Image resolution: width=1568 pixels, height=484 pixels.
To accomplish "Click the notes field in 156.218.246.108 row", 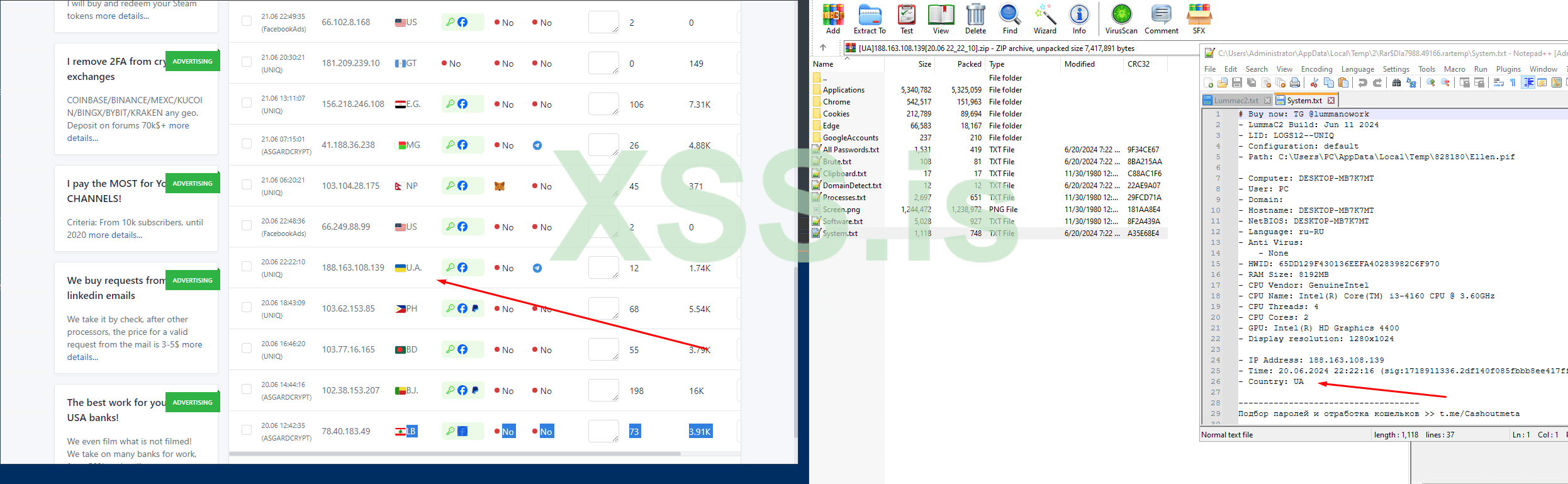I will (603, 104).
